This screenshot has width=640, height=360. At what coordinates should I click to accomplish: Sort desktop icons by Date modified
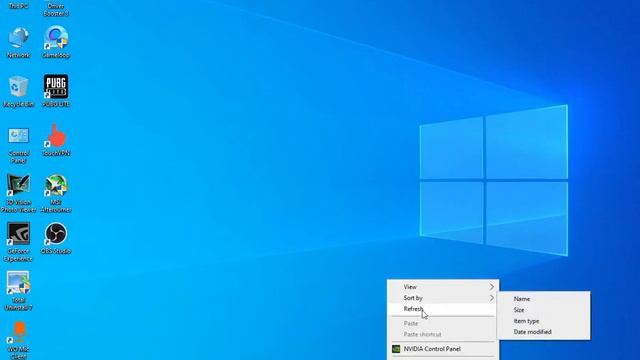(544, 332)
